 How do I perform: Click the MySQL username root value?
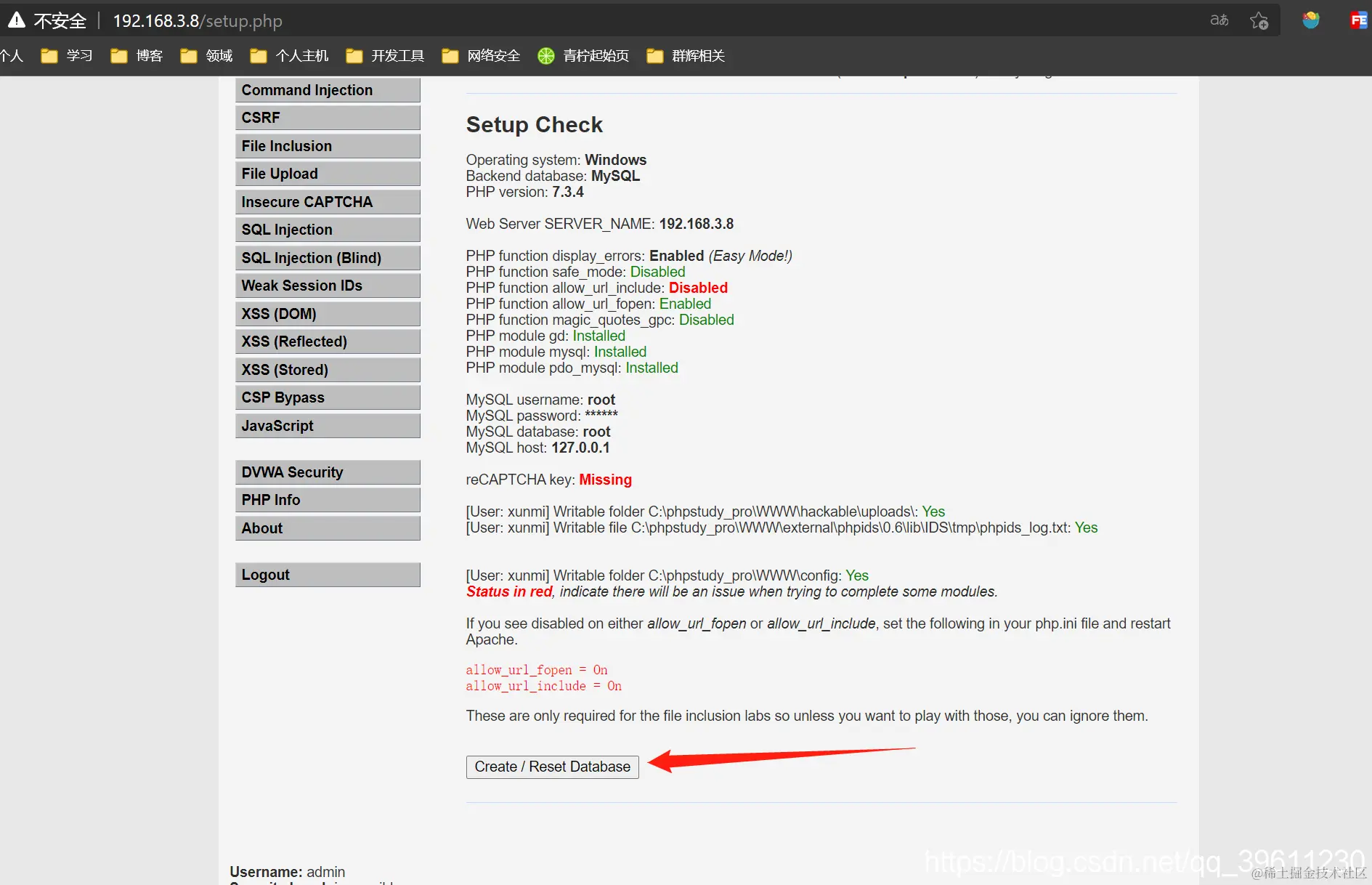coord(601,400)
